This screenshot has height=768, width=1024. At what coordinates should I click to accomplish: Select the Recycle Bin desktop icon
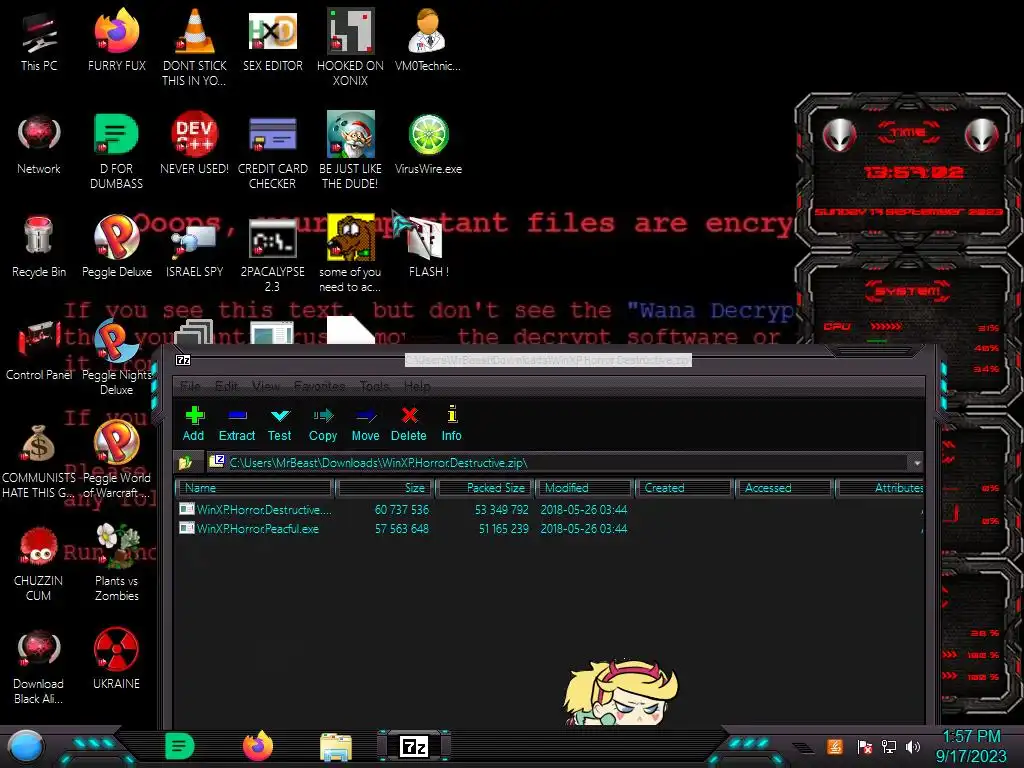click(39, 247)
